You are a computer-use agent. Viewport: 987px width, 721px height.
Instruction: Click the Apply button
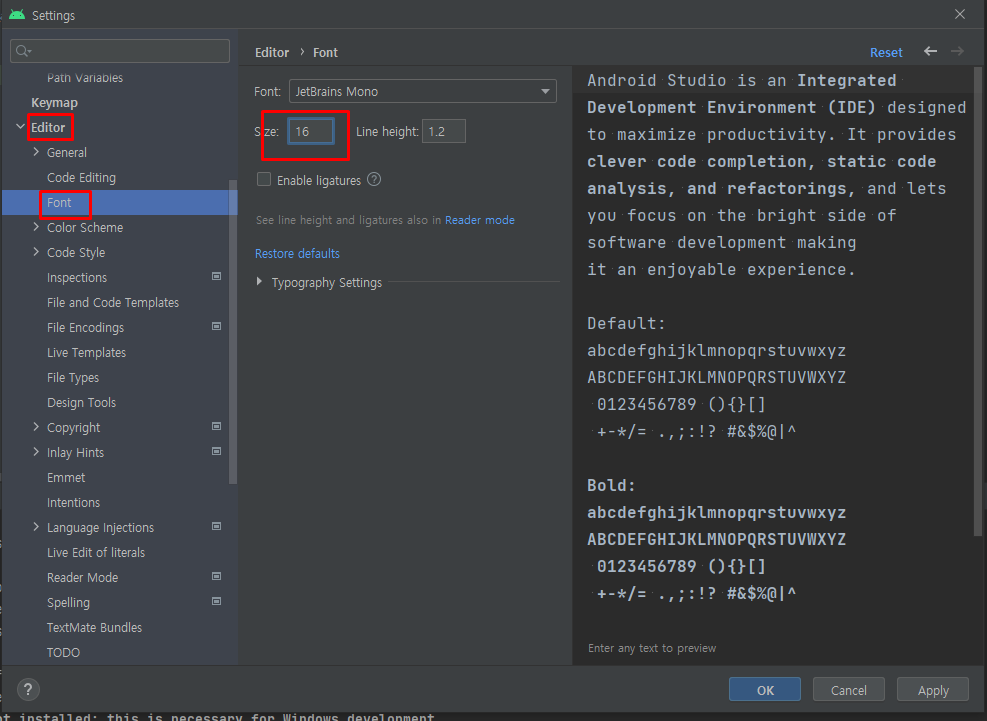(933, 690)
